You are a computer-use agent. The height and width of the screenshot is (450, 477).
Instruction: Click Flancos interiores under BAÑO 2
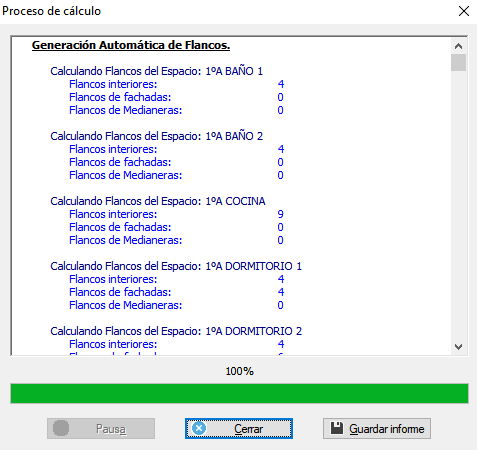pyautogui.click(x=113, y=149)
